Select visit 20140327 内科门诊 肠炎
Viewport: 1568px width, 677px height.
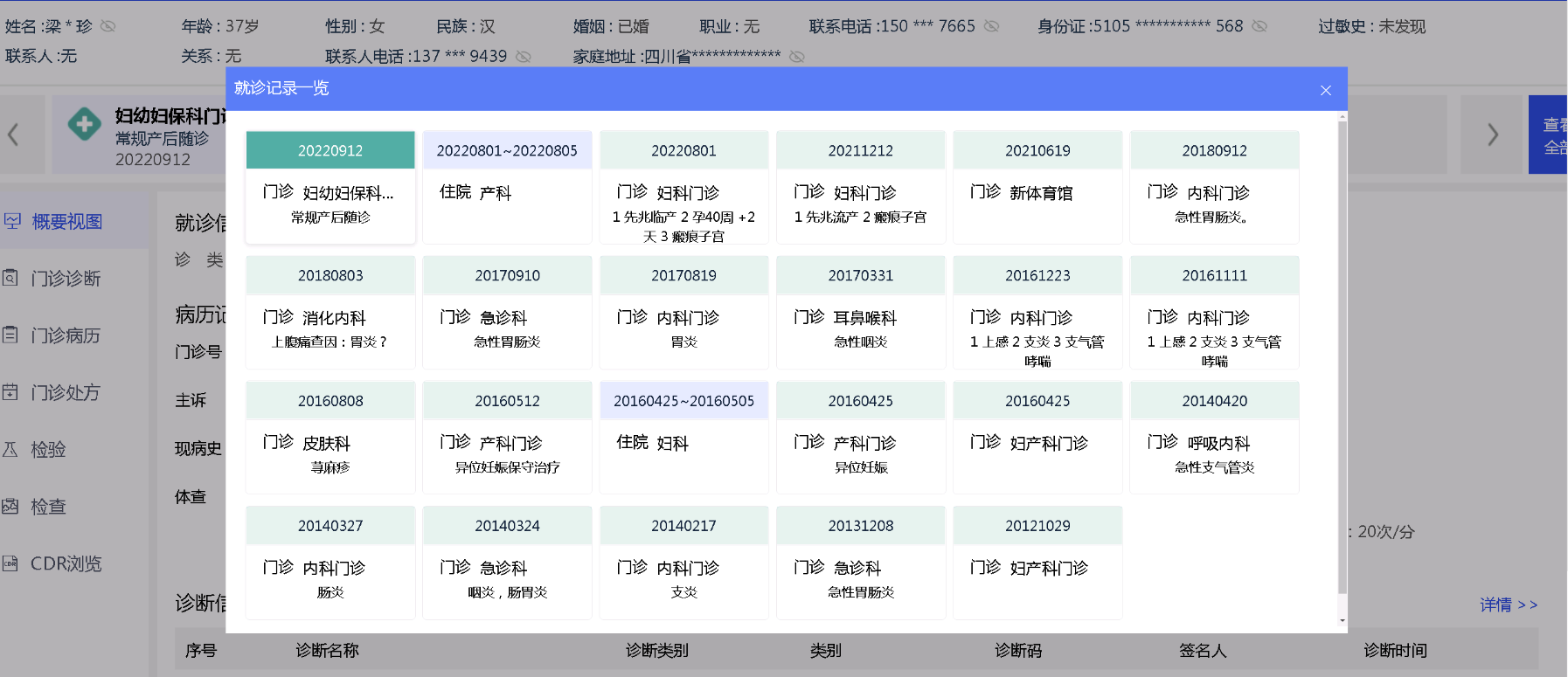[330, 563]
